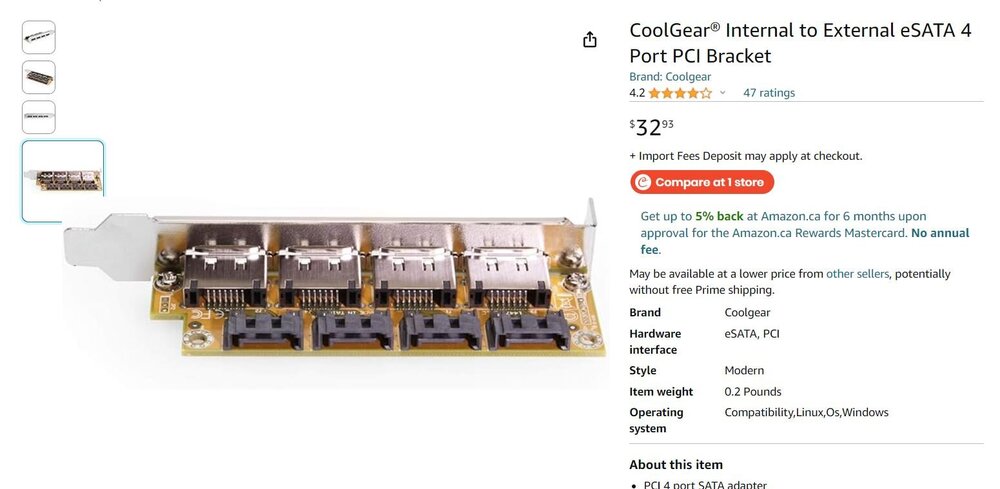This screenshot has height=489, width=1000.
Task: Click the 4.2 rating number
Action: coord(637,93)
